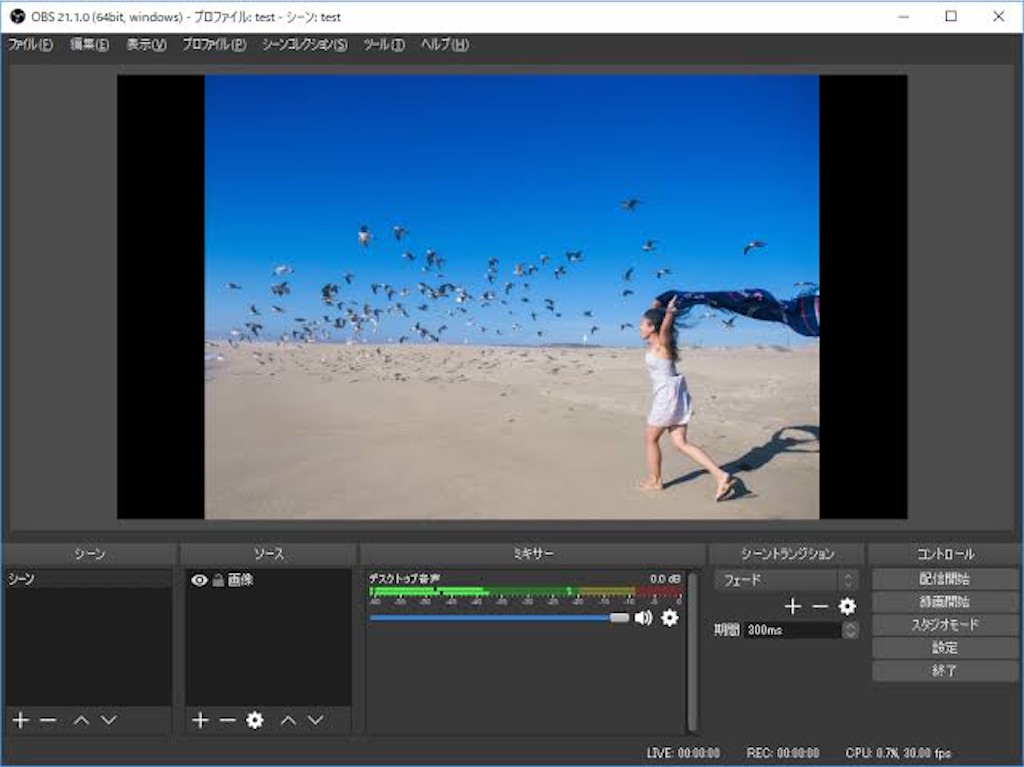Open transition properties gear icon

[847, 606]
